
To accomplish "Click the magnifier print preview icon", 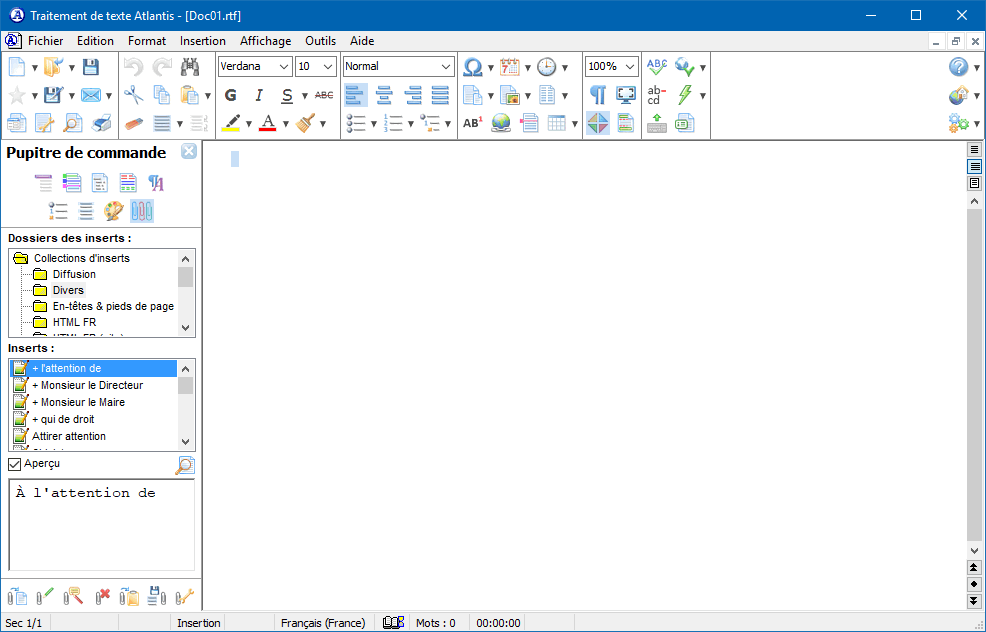I will coord(73,123).
